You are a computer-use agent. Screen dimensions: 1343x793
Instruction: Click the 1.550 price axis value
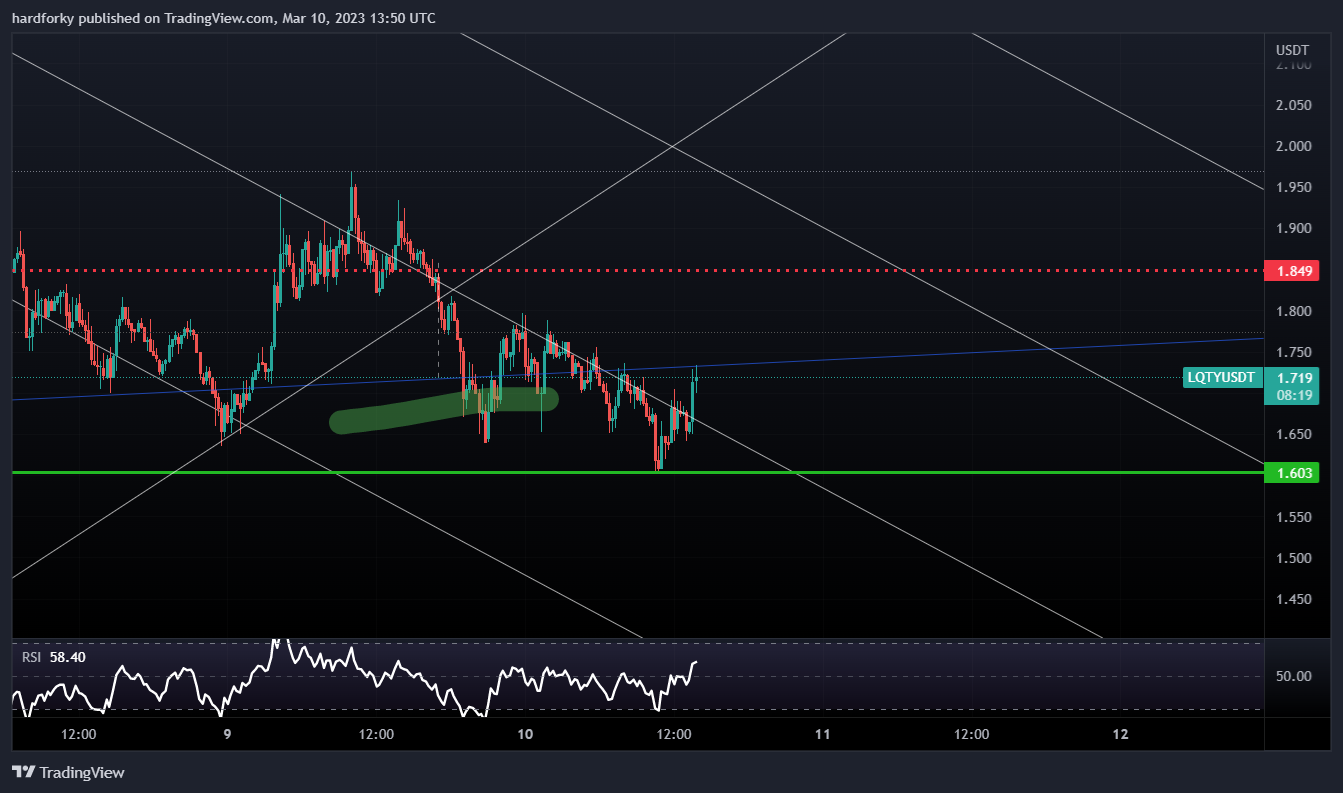[1293, 517]
